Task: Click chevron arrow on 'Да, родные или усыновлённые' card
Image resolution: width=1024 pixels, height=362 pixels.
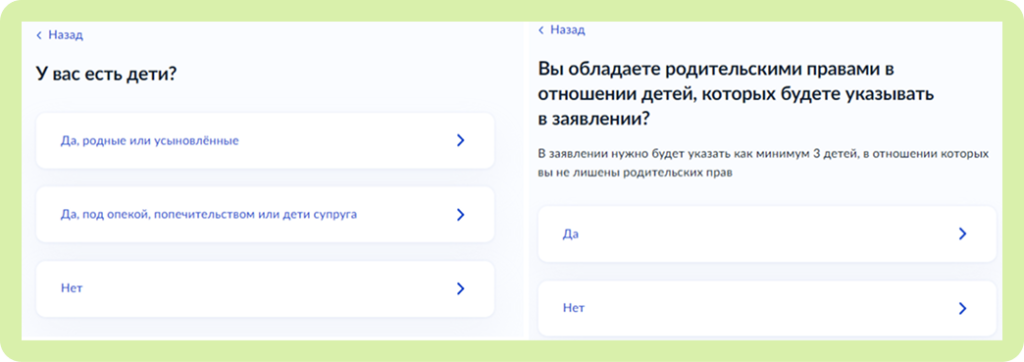Action: (460, 140)
